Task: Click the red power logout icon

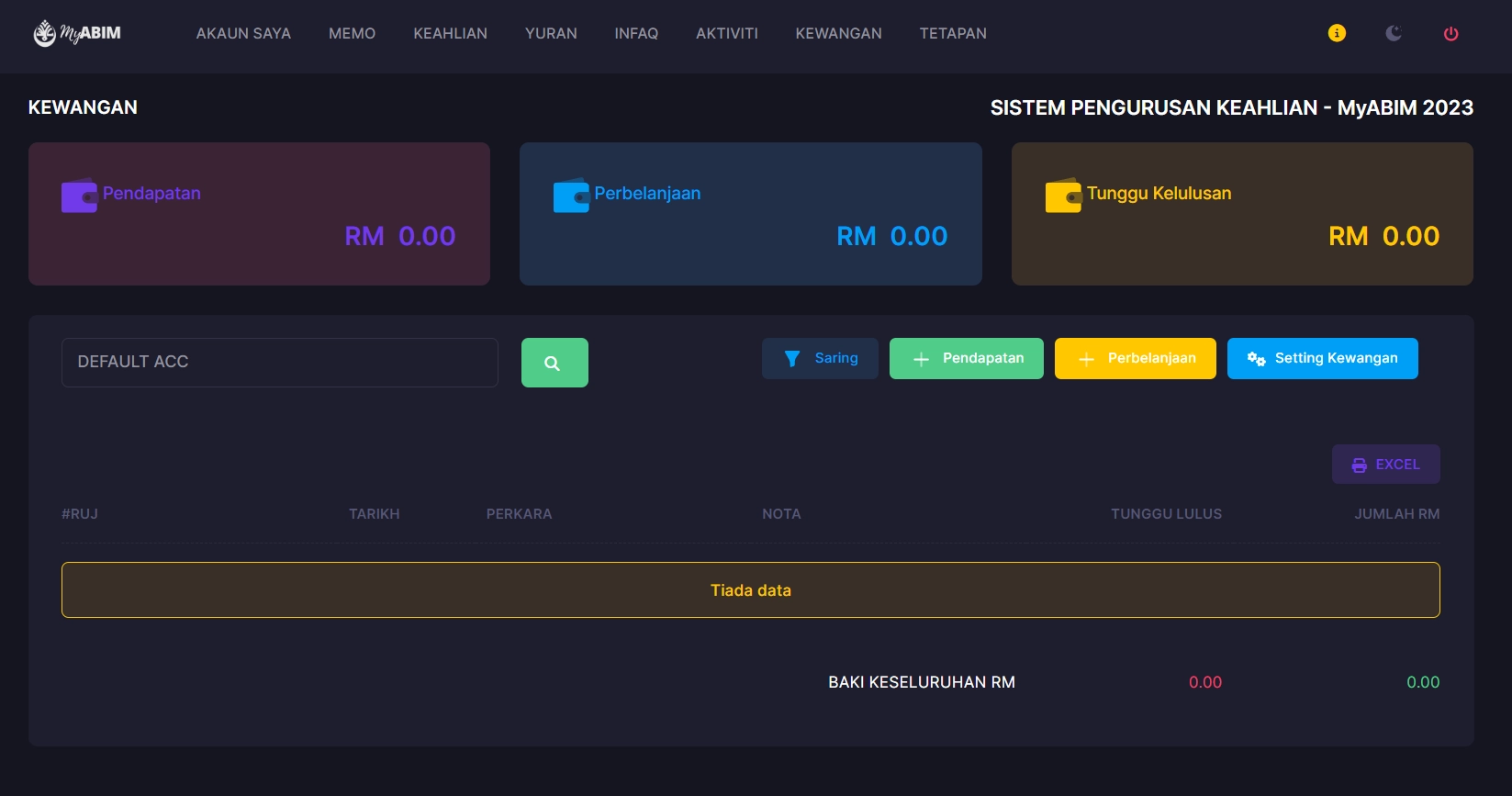Action: pyautogui.click(x=1450, y=34)
